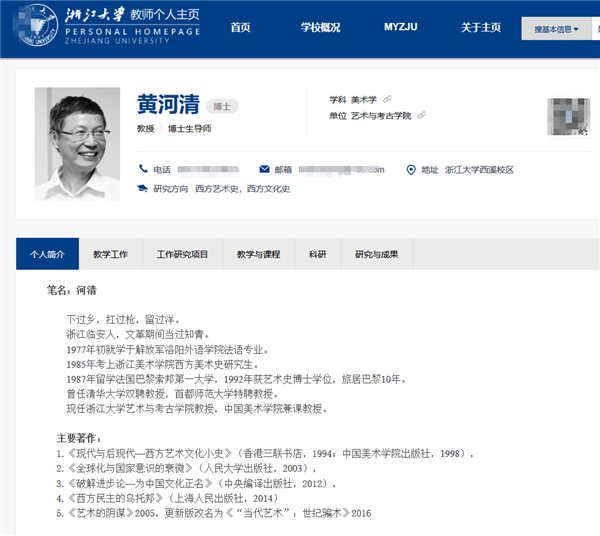
Task: Click the name heading 黄河清
Action: tap(168, 104)
